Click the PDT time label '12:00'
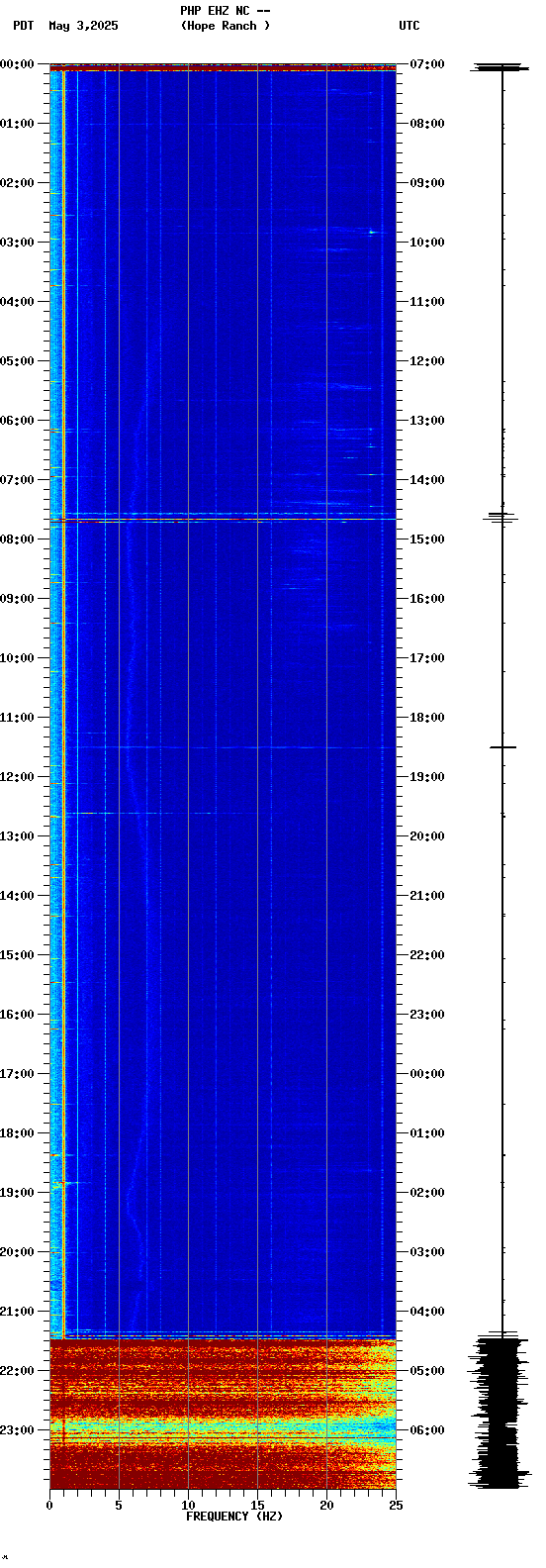The width and height of the screenshot is (546, 1568). [17, 777]
